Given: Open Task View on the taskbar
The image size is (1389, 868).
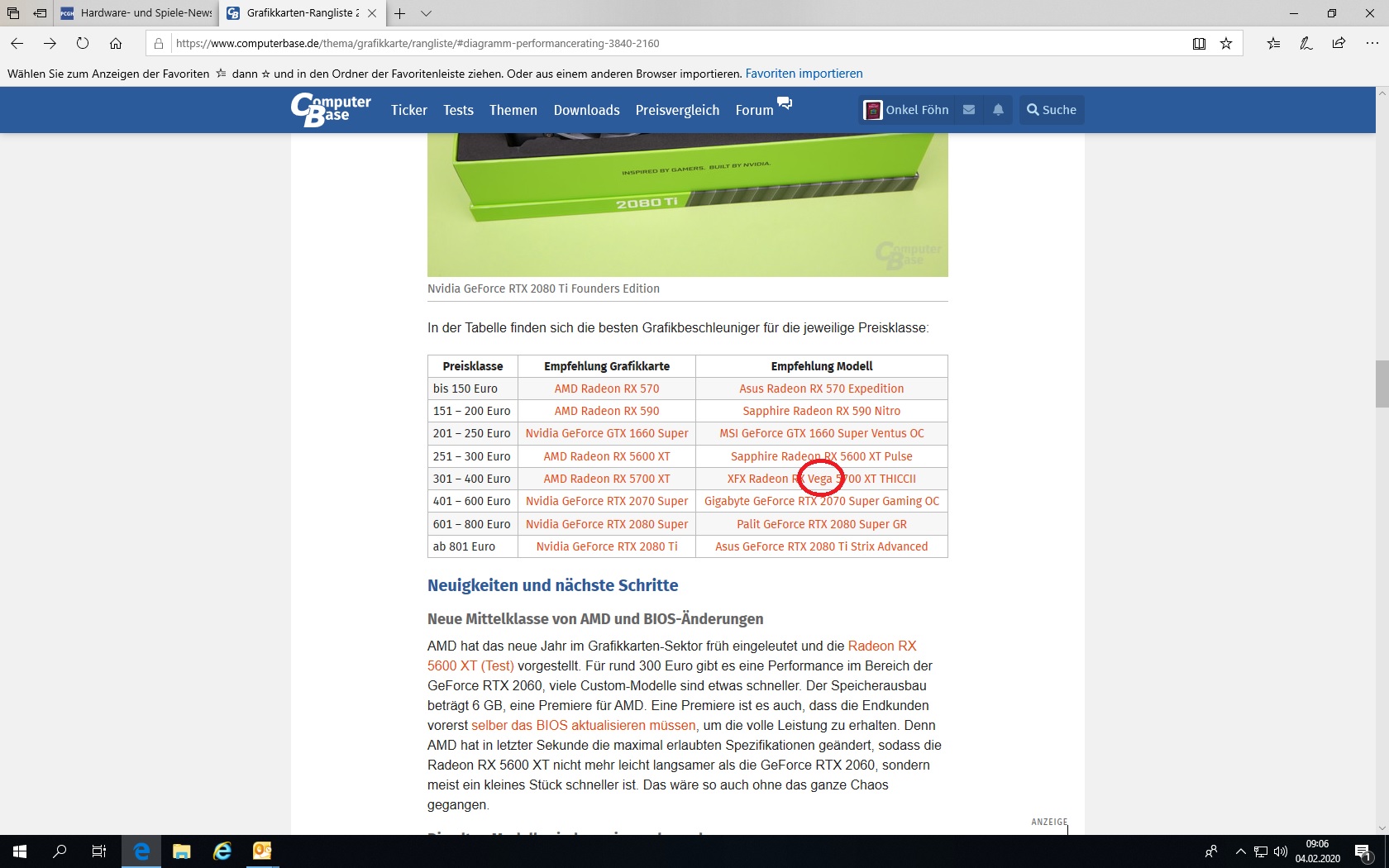Looking at the screenshot, I should point(99,851).
